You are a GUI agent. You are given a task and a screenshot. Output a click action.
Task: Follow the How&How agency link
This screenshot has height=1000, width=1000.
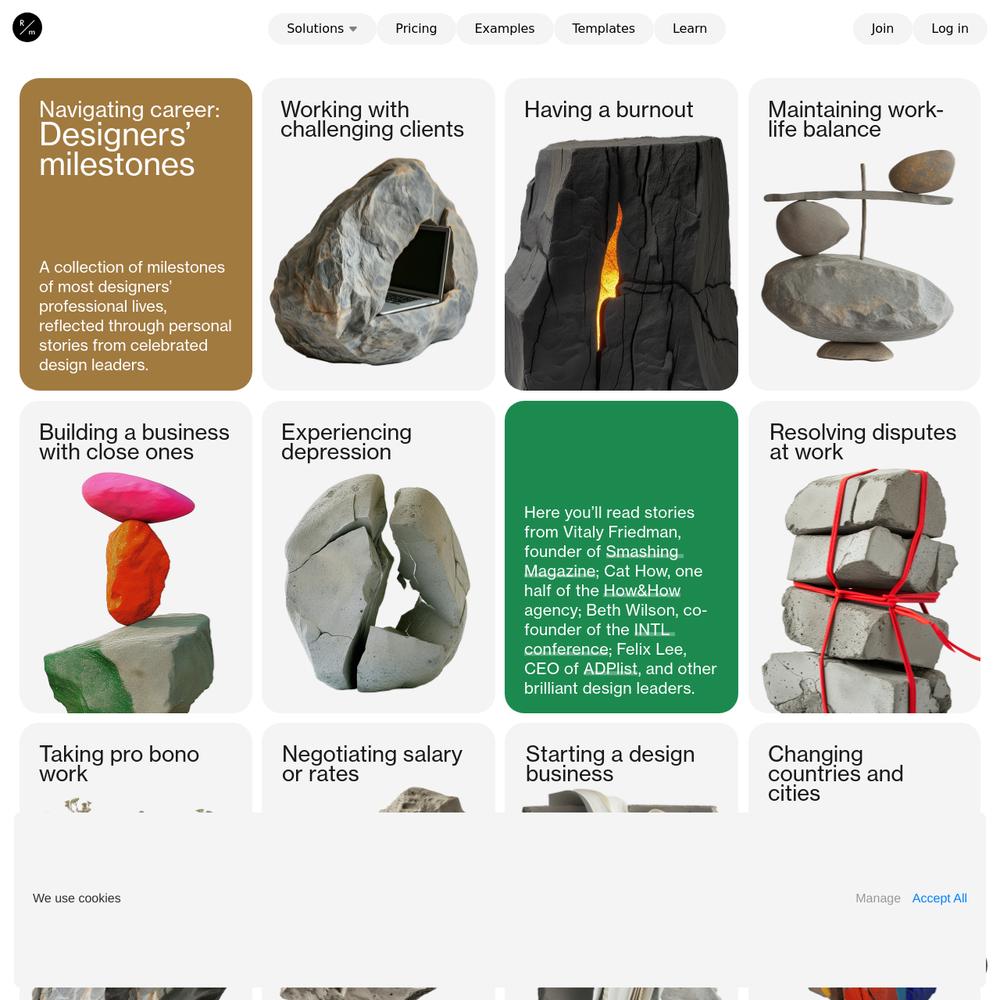coord(642,591)
